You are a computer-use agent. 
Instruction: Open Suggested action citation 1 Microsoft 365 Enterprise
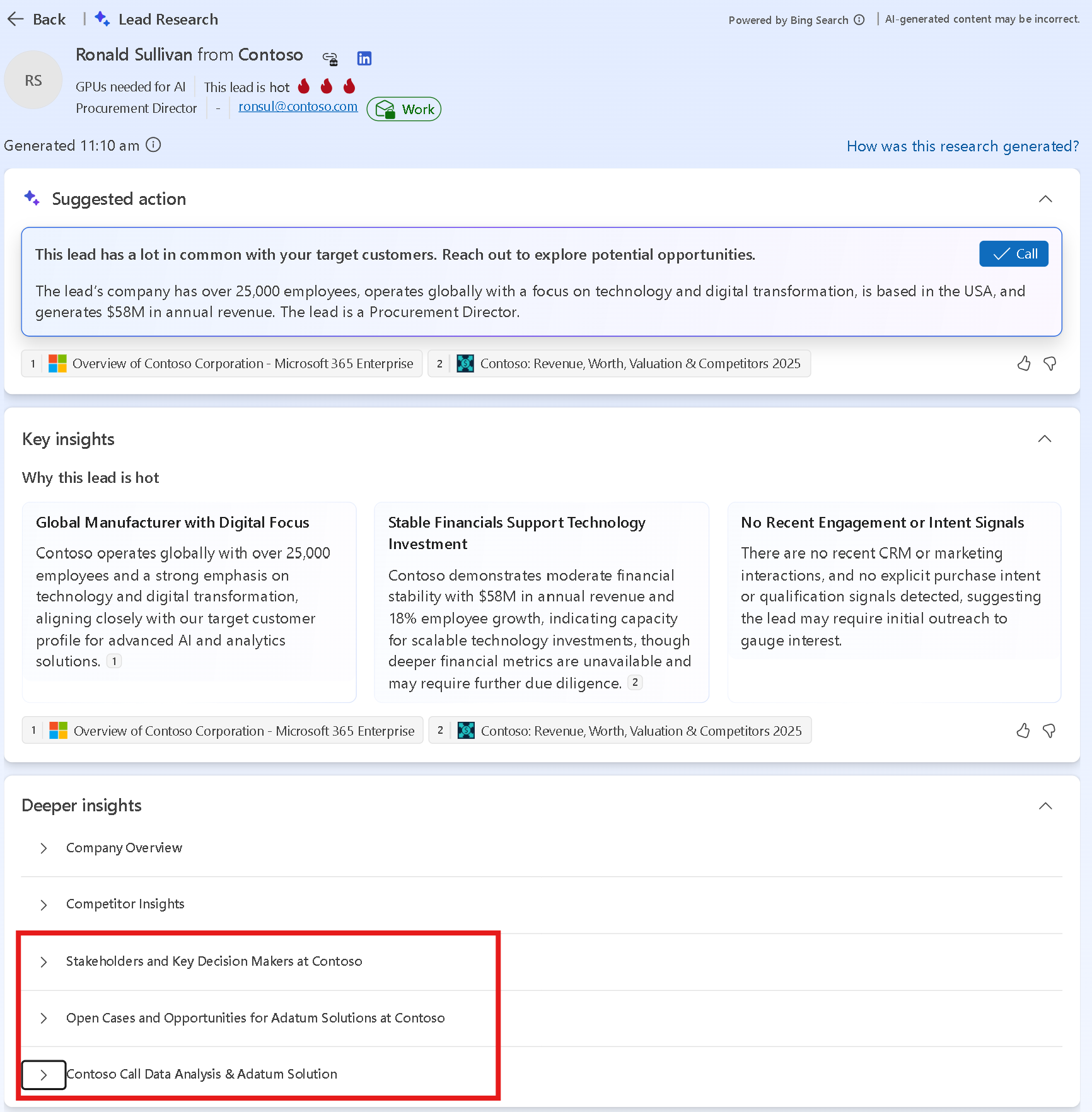[x=222, y=364]
